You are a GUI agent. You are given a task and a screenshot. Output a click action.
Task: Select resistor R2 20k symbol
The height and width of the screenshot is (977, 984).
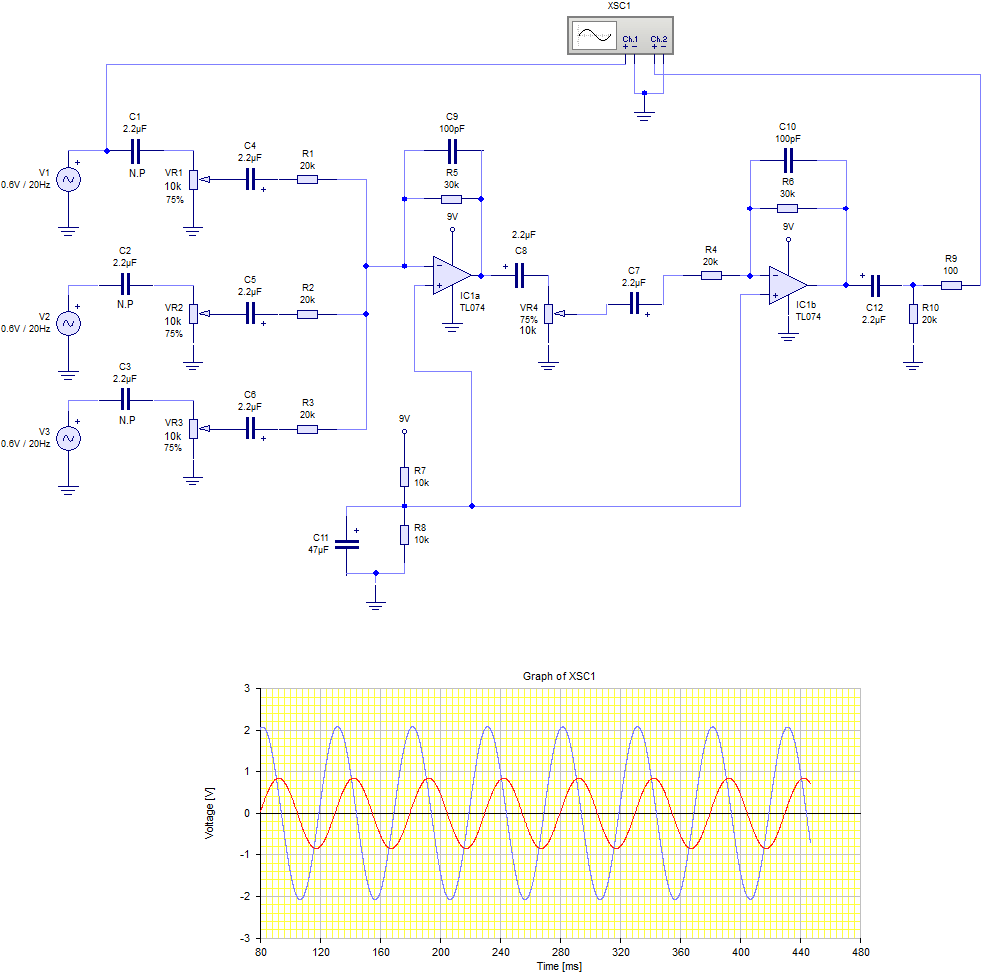(308, 314)
